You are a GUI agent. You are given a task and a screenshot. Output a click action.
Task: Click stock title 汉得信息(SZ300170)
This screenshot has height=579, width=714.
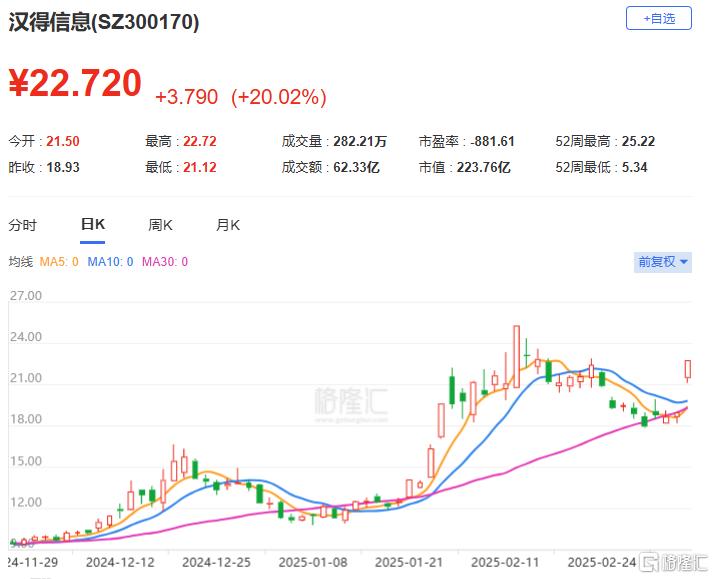click(104, 22)
